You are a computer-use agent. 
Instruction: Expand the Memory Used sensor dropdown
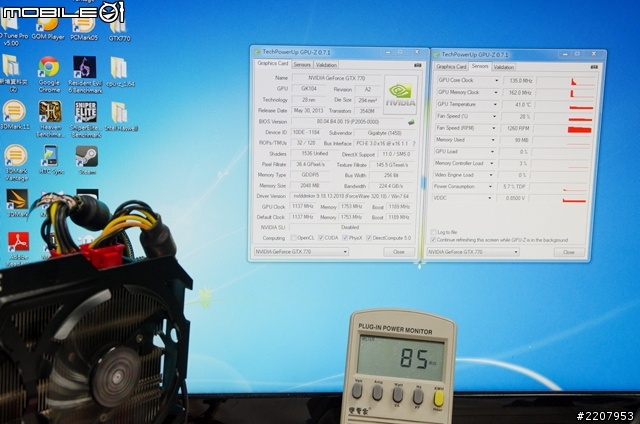[x=493, y=140]
